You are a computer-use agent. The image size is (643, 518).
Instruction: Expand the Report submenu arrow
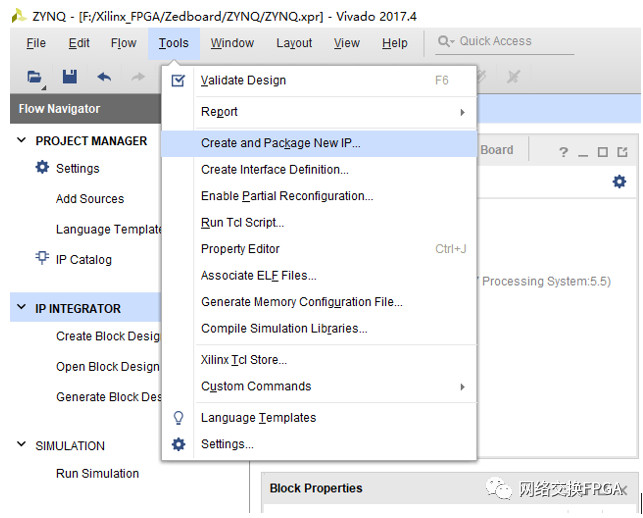click(463, 112)
